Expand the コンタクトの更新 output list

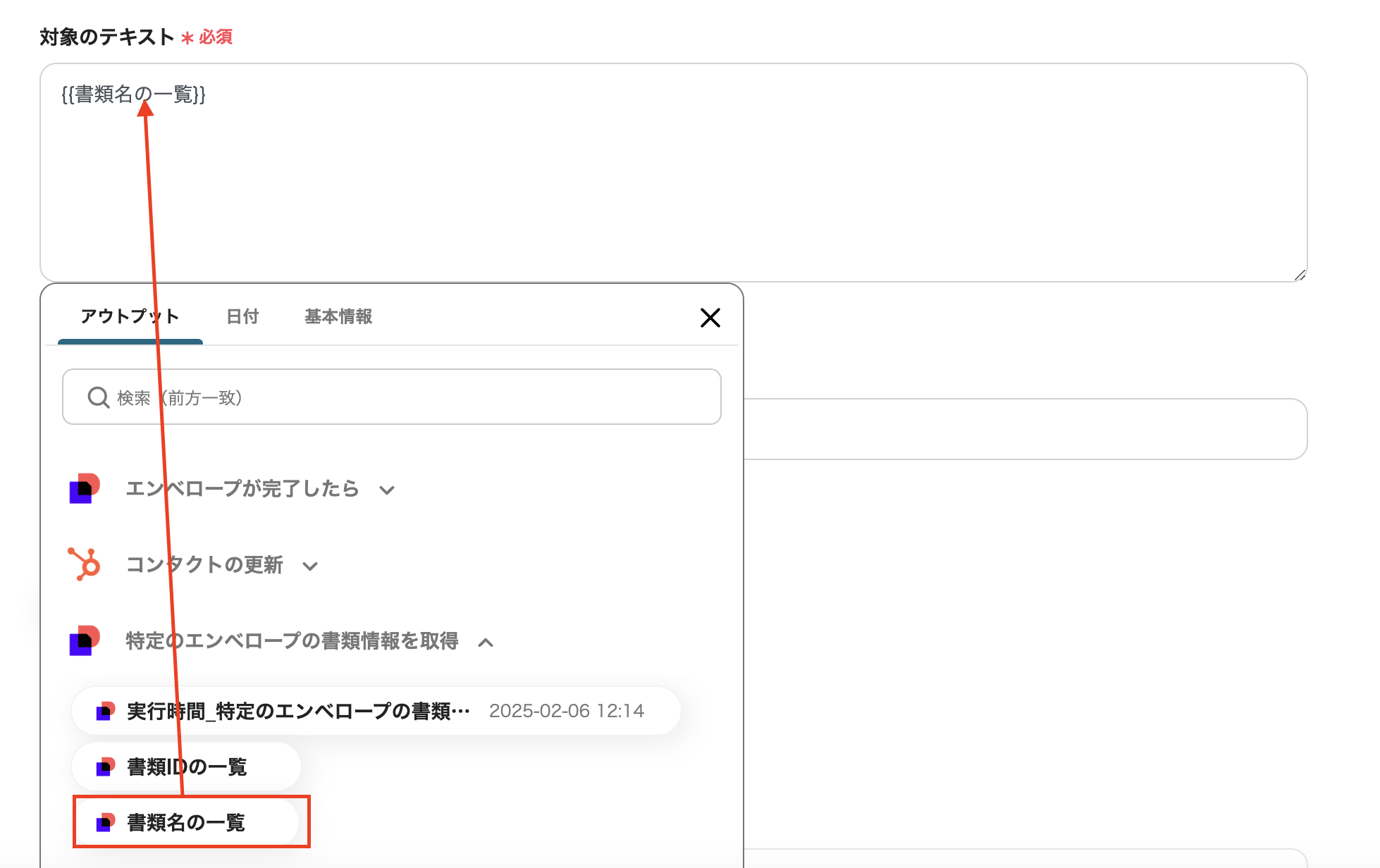tap(310, 565)
